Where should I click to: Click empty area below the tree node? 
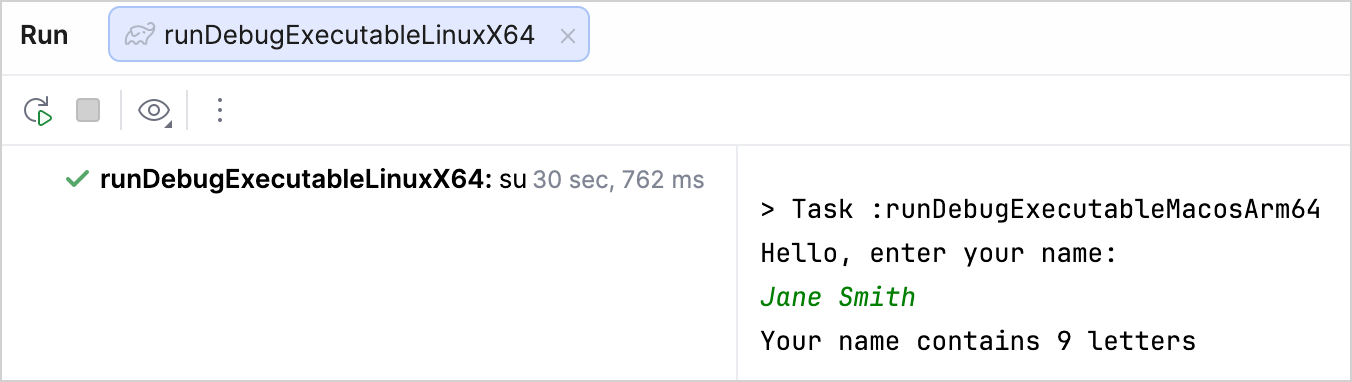pos(368,290)
